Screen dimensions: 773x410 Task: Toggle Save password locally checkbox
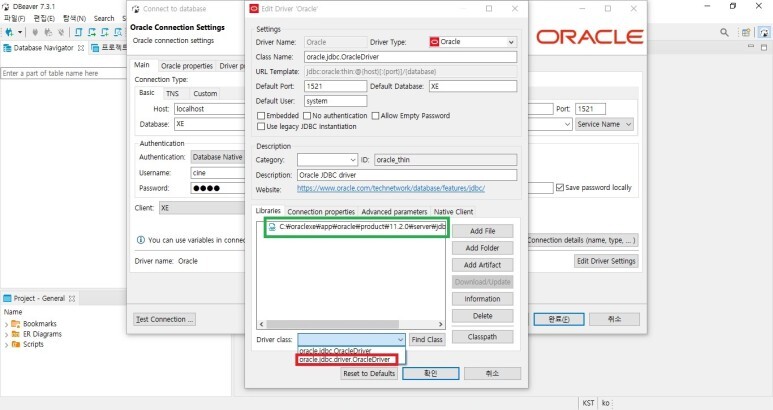pos(560,188)
